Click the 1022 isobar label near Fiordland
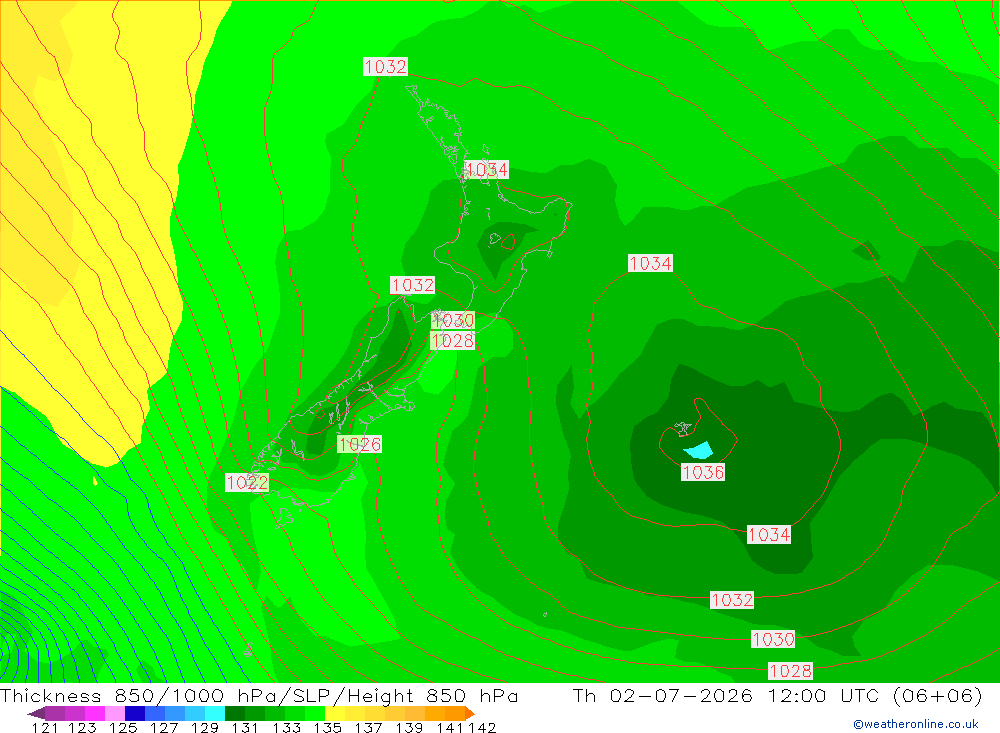Viewport: 1000px width, 733px height. (x=247, y=482)
